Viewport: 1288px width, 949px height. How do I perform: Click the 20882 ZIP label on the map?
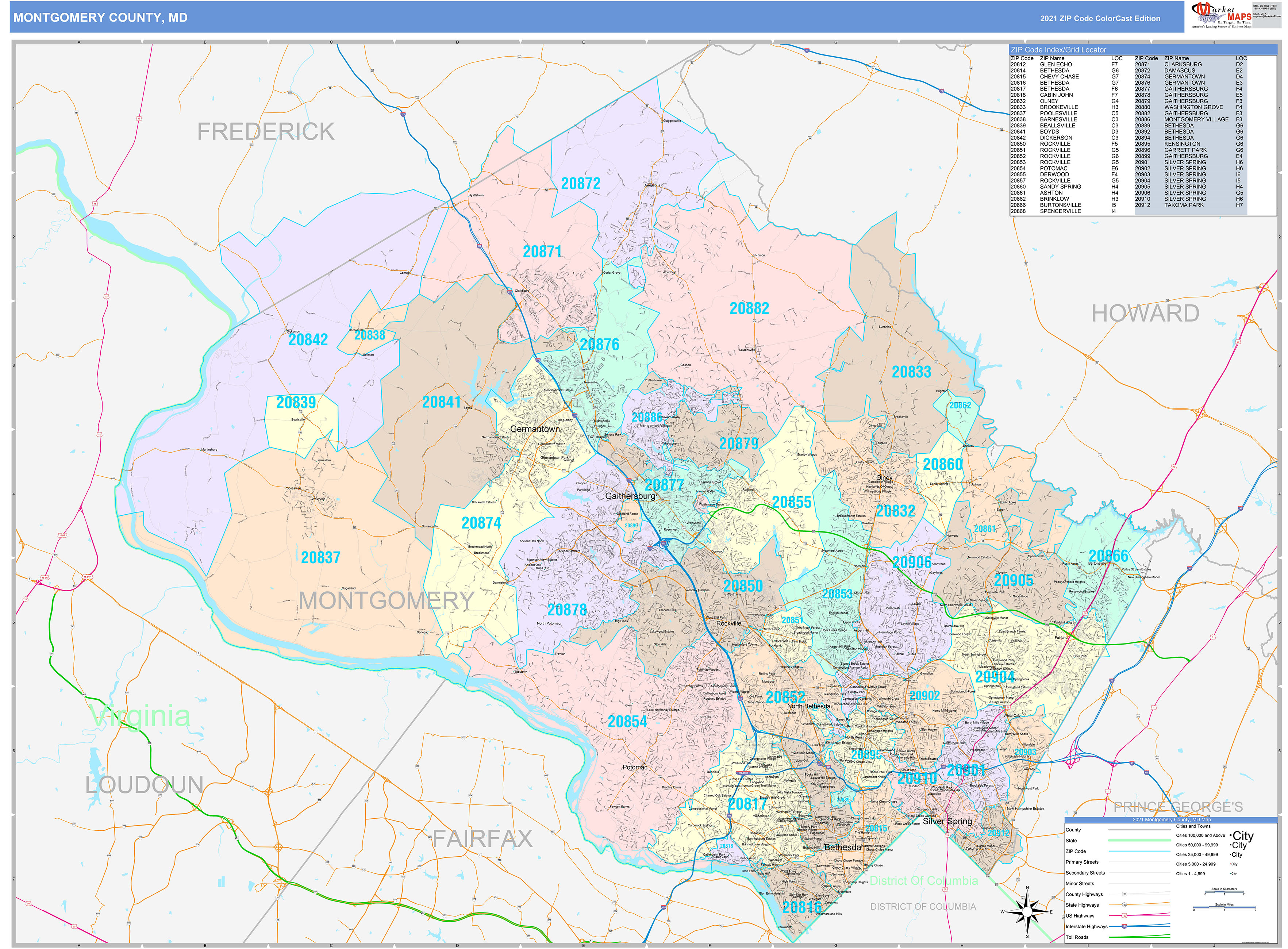coord(749,308)
